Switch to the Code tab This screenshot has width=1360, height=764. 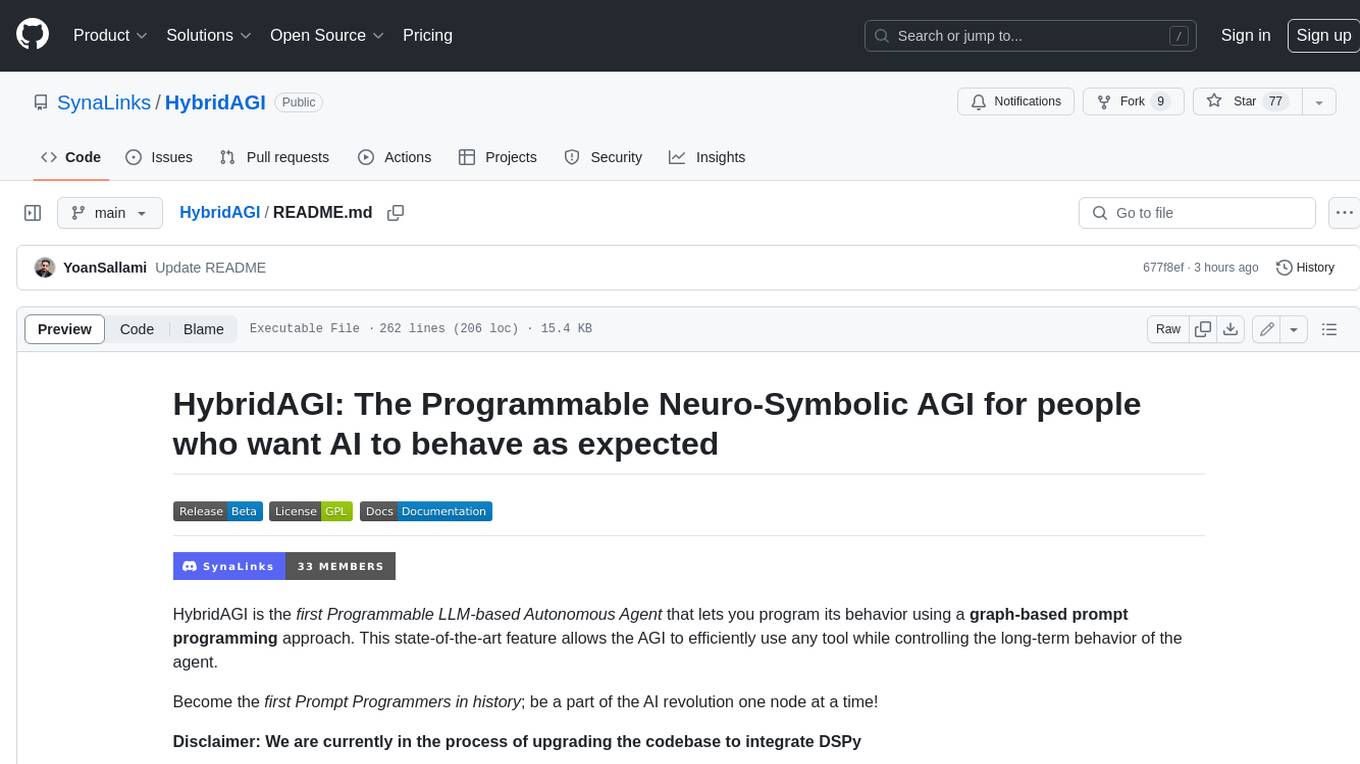[x=70, y=157]
